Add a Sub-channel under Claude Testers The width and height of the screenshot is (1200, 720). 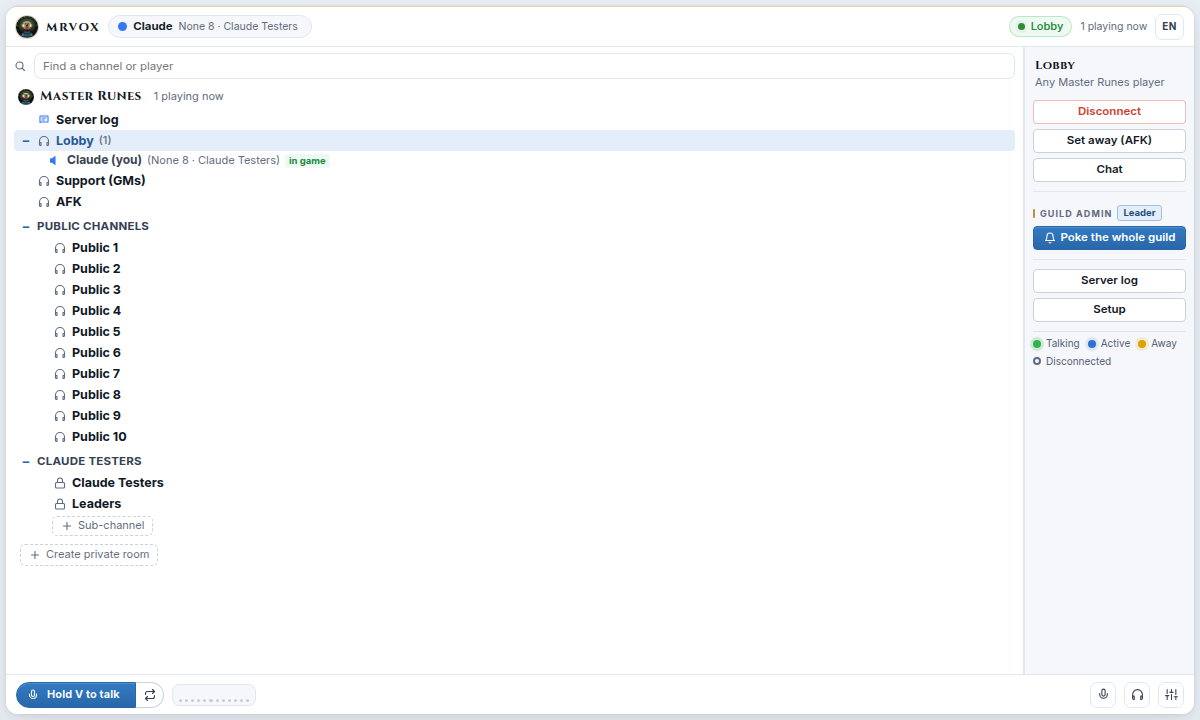[x=102, y=526]
